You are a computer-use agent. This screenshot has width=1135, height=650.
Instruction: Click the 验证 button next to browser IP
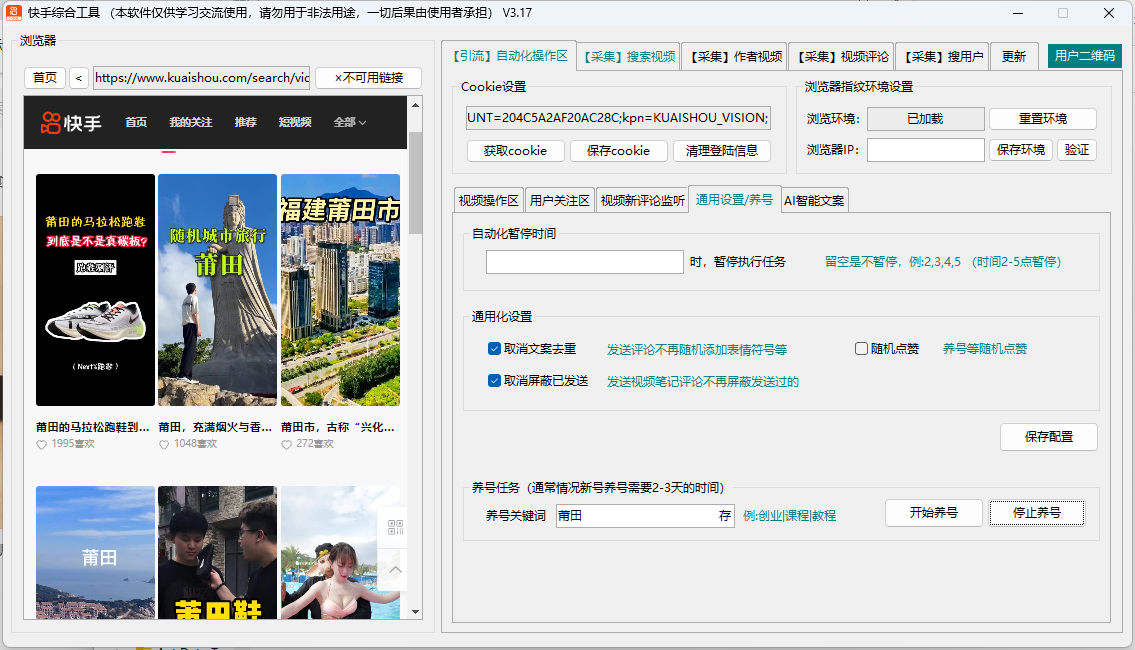(x=1077, y=150)
